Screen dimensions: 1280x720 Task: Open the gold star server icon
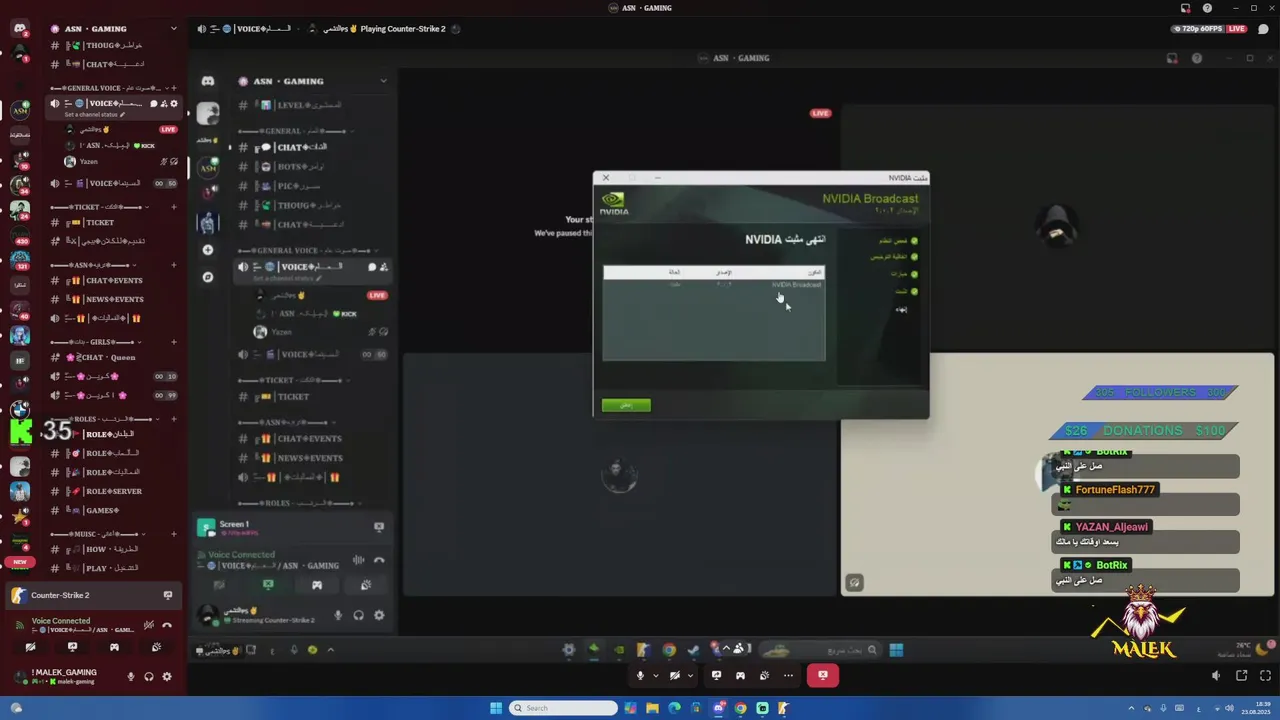coord(20,516)
